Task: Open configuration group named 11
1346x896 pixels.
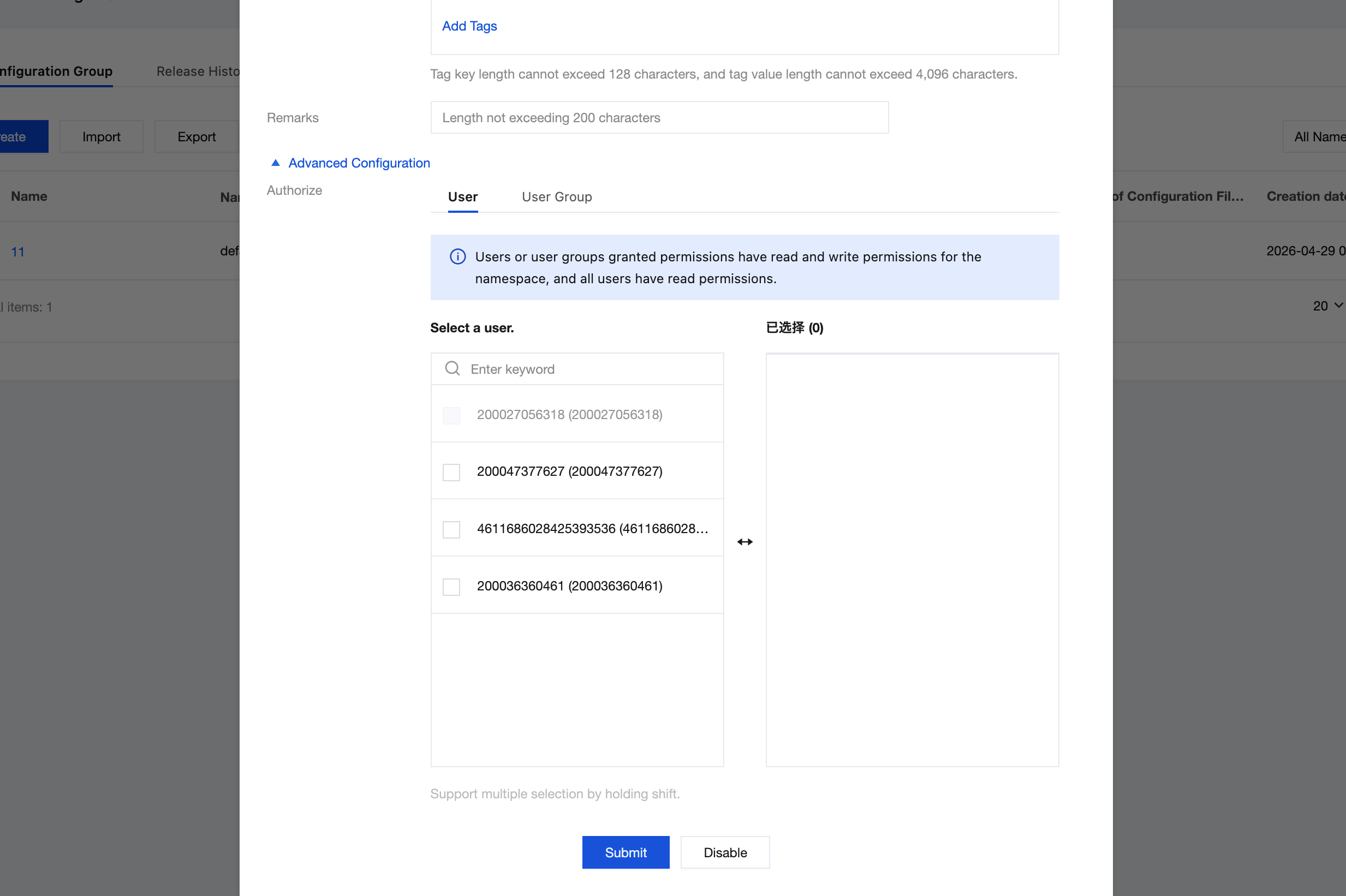Action: coord(17,252)
